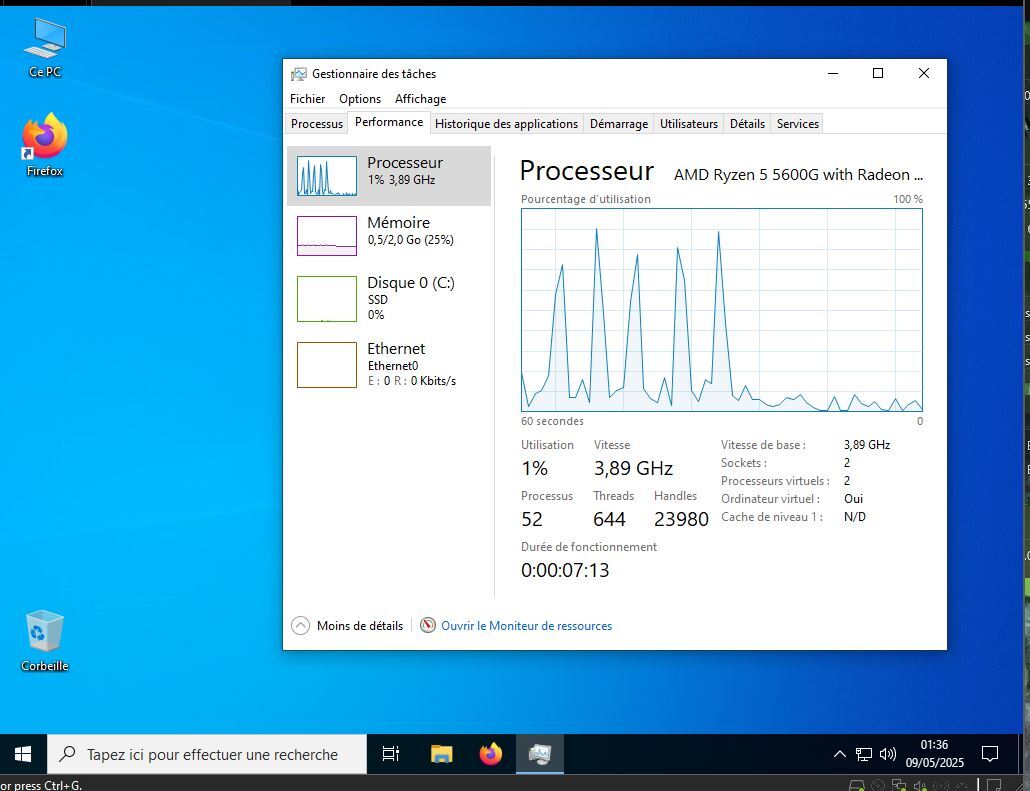Click the handles value 23980
This screenshot has width=1030, height=791.
click(681, 519)
